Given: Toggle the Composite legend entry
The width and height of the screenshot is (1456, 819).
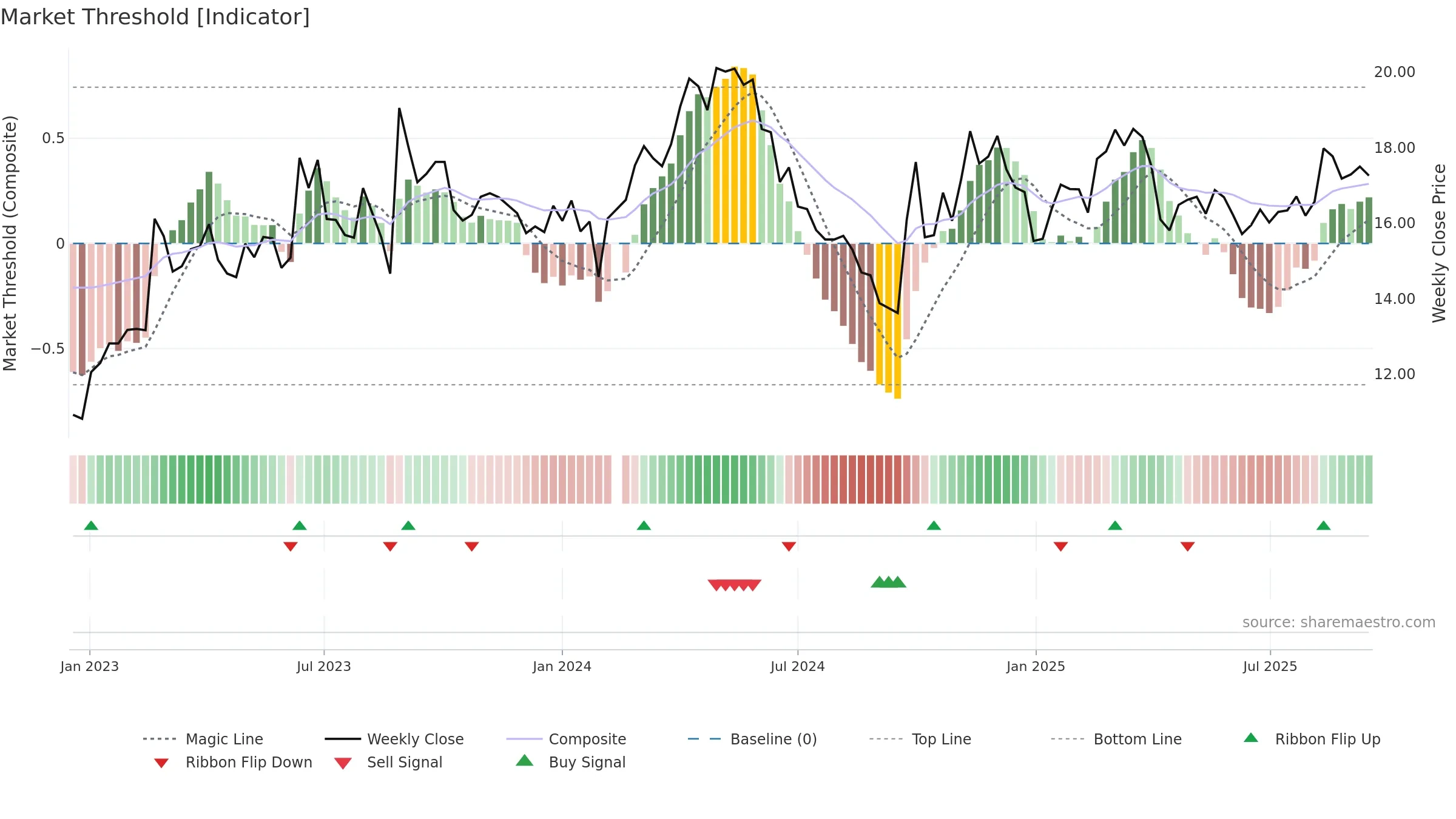Looking at the screenshot, I should click(x=566, y=739).
